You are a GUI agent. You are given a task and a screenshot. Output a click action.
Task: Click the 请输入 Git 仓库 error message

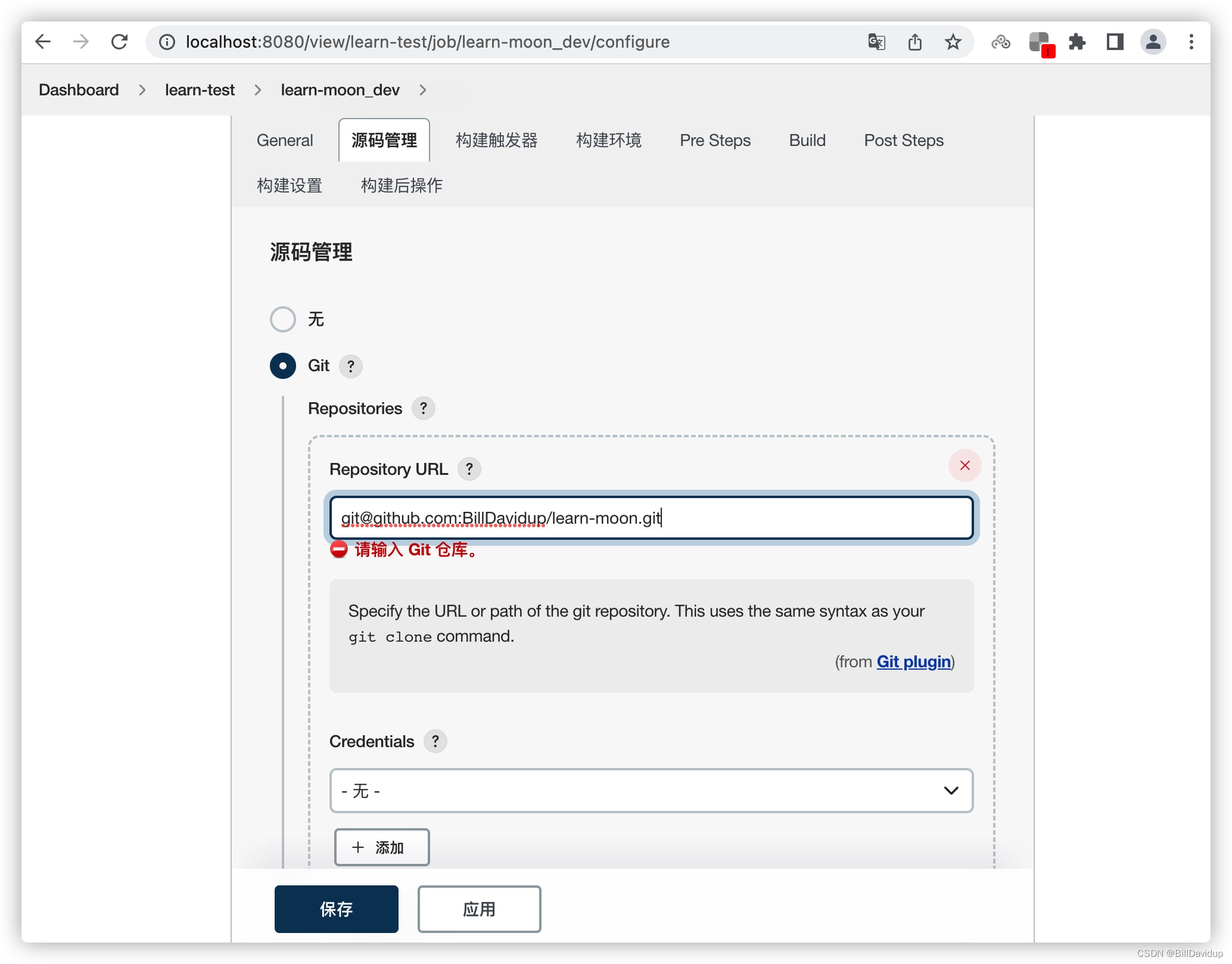click(417, 549)
